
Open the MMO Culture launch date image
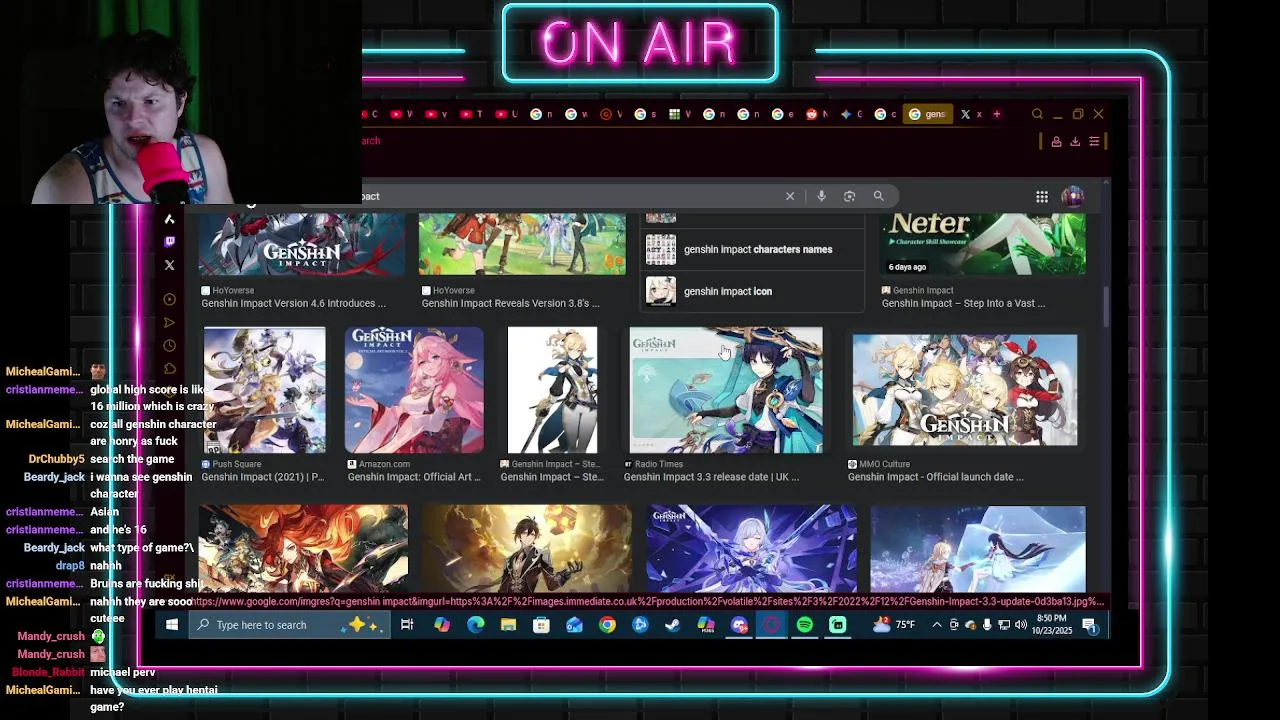pos(965,390)
